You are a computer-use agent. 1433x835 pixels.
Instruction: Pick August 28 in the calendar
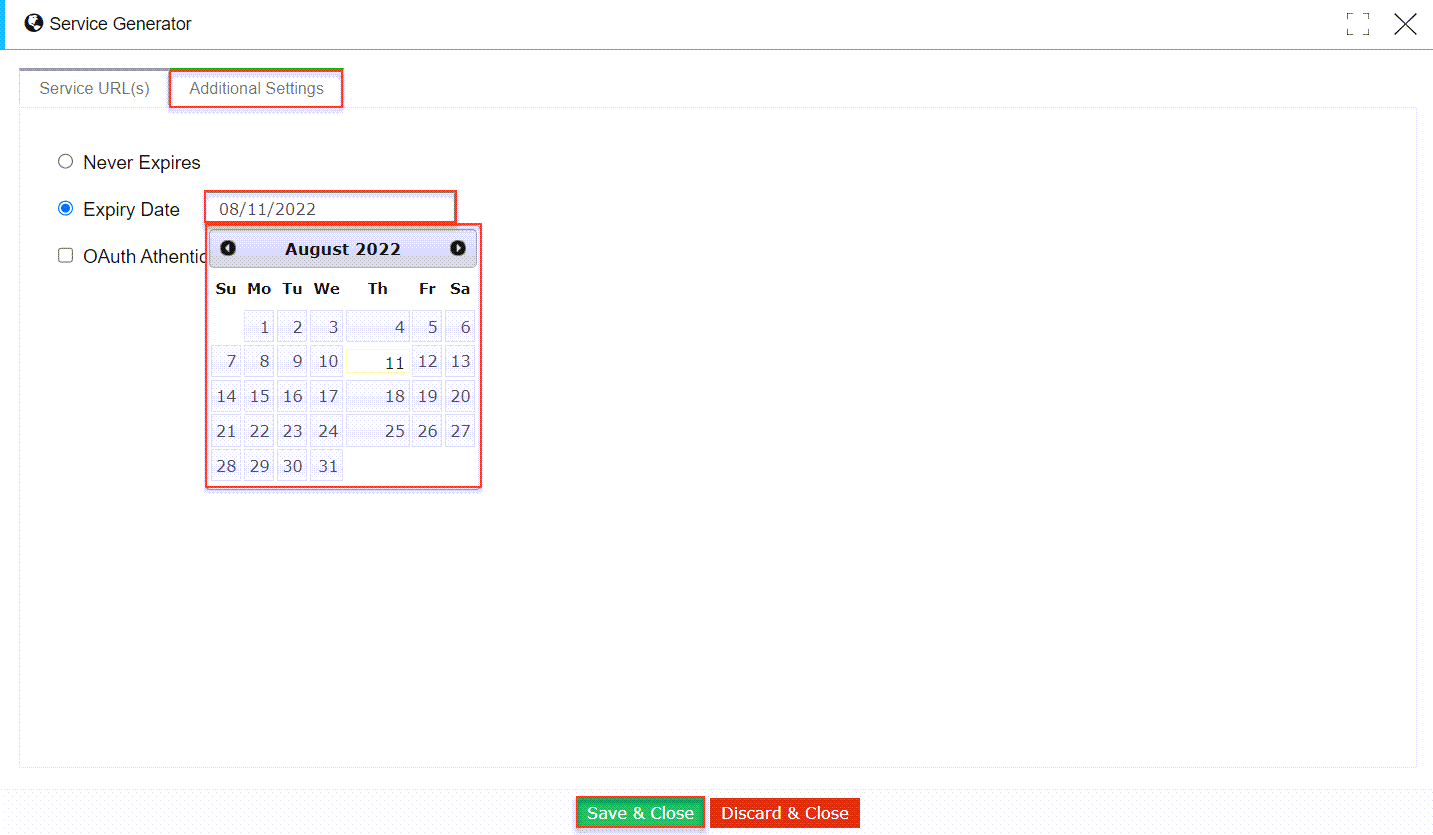click(226, 465)
